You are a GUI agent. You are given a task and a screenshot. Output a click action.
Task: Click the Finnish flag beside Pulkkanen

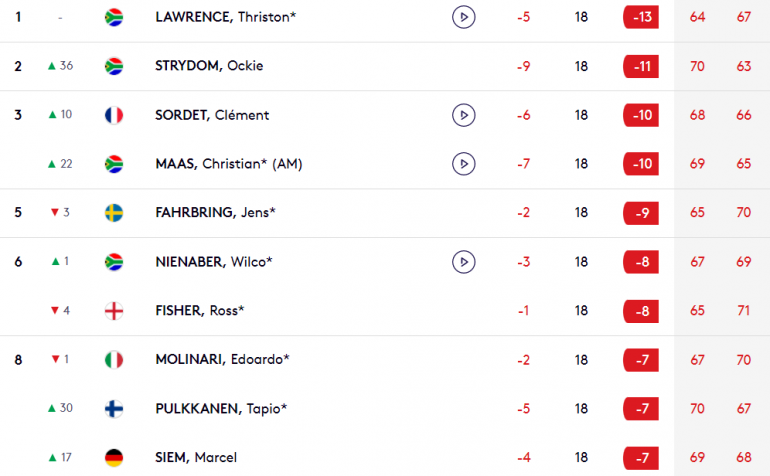click(x=114, y=409)
